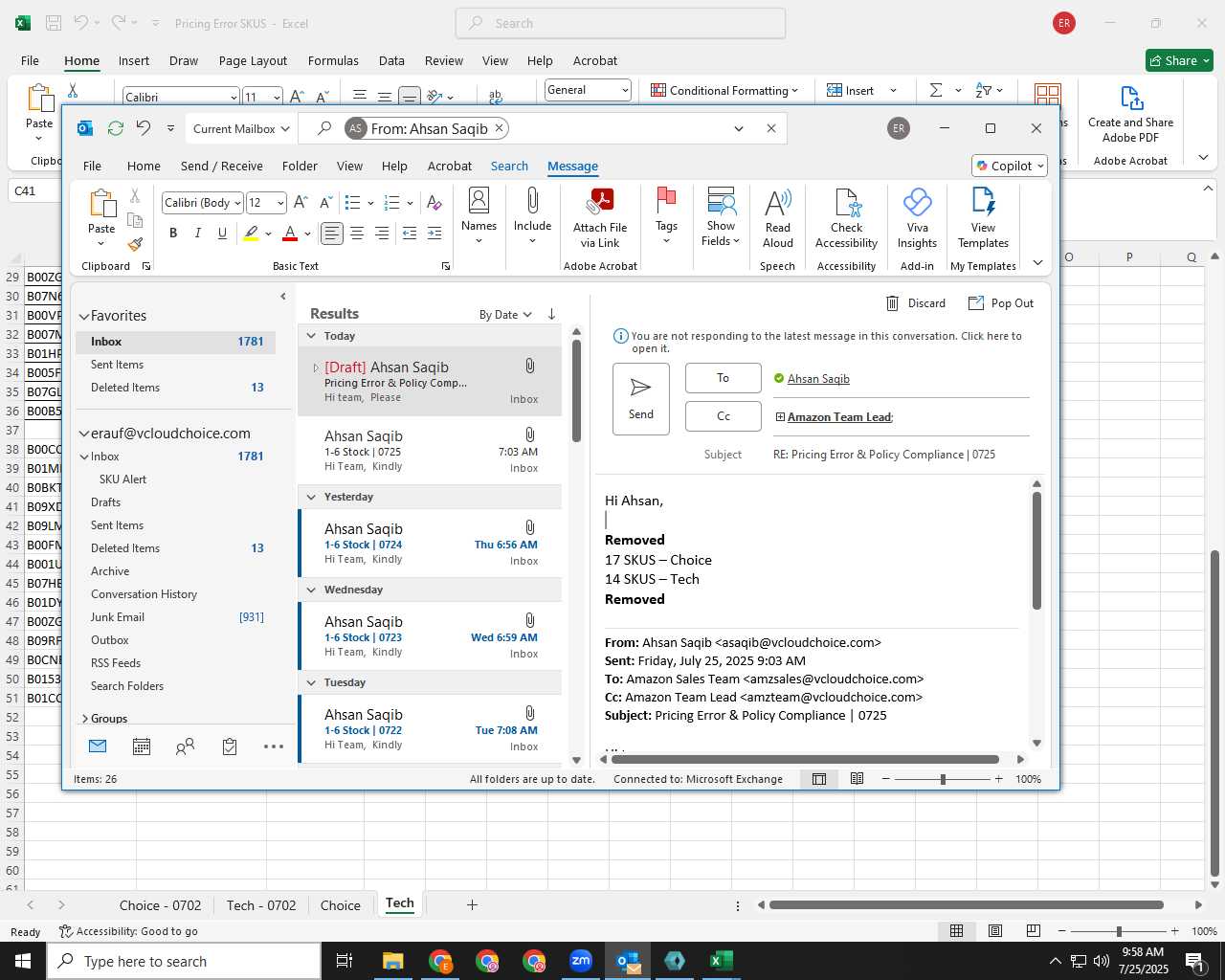Open Create and Share Adobe PDF in Excel

coord(1130,114)
